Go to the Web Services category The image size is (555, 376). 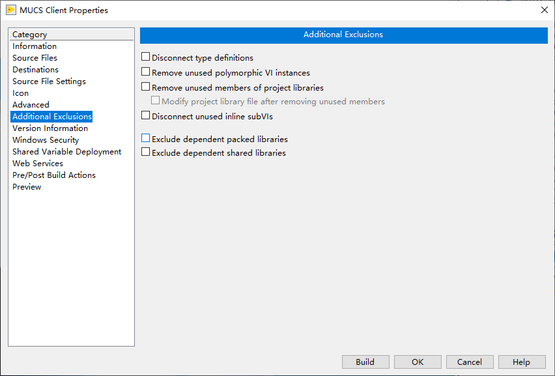[x=38, y=163]
